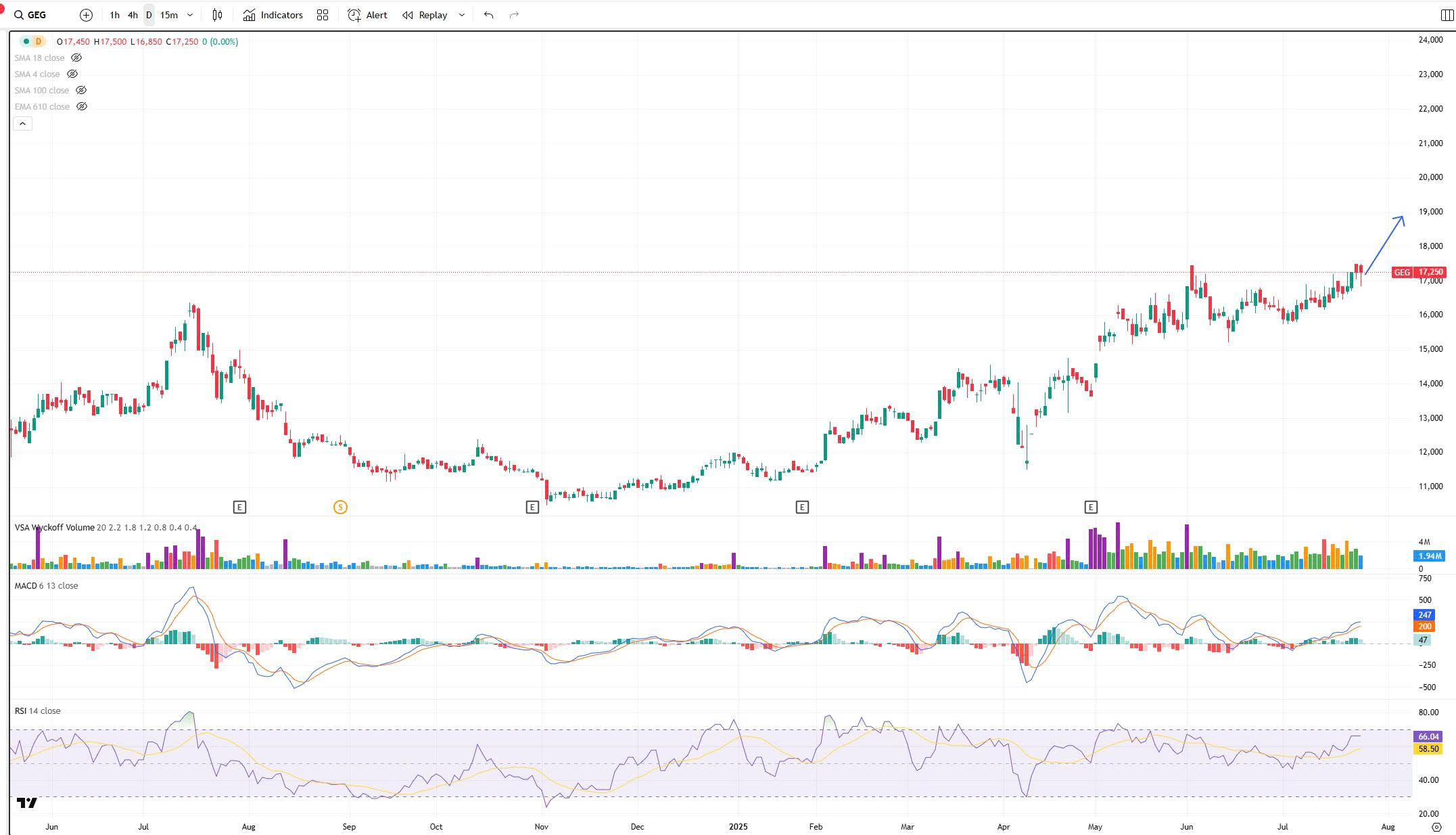This screenshot has width=1456, height=835.
Task: Click the SMA 18 close indicator label
Action: click(x=39, y=58)
